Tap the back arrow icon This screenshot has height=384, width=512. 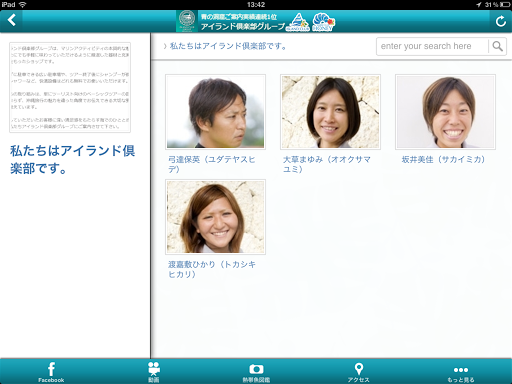12,20
